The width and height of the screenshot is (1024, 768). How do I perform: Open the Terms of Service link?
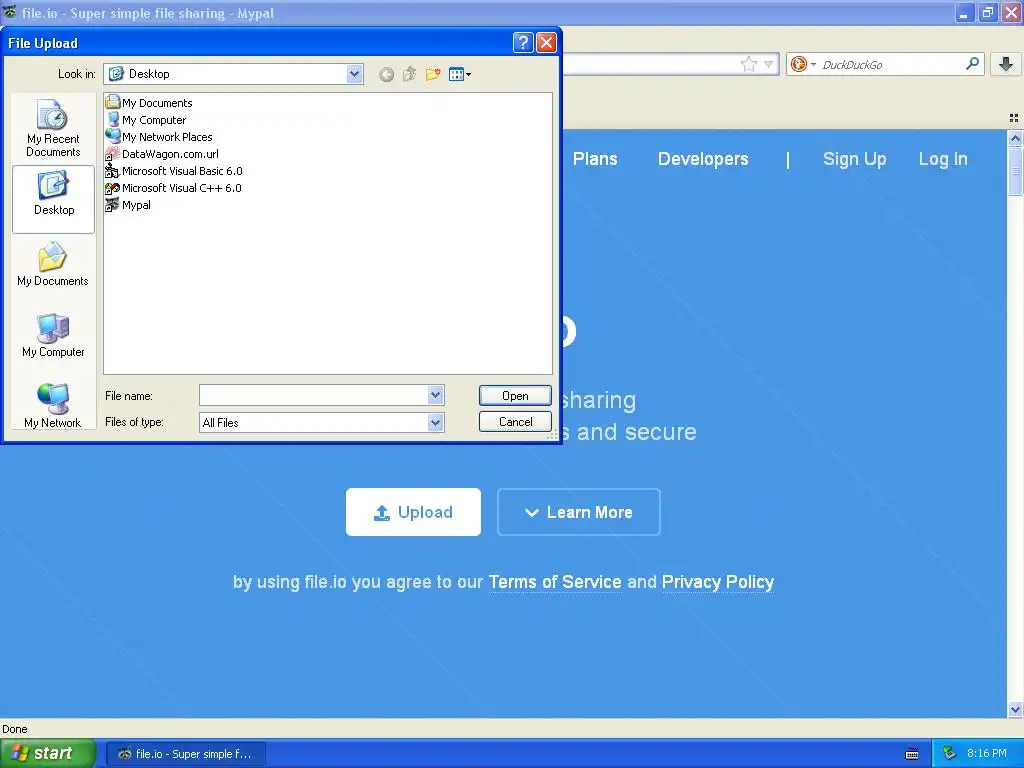555,582
